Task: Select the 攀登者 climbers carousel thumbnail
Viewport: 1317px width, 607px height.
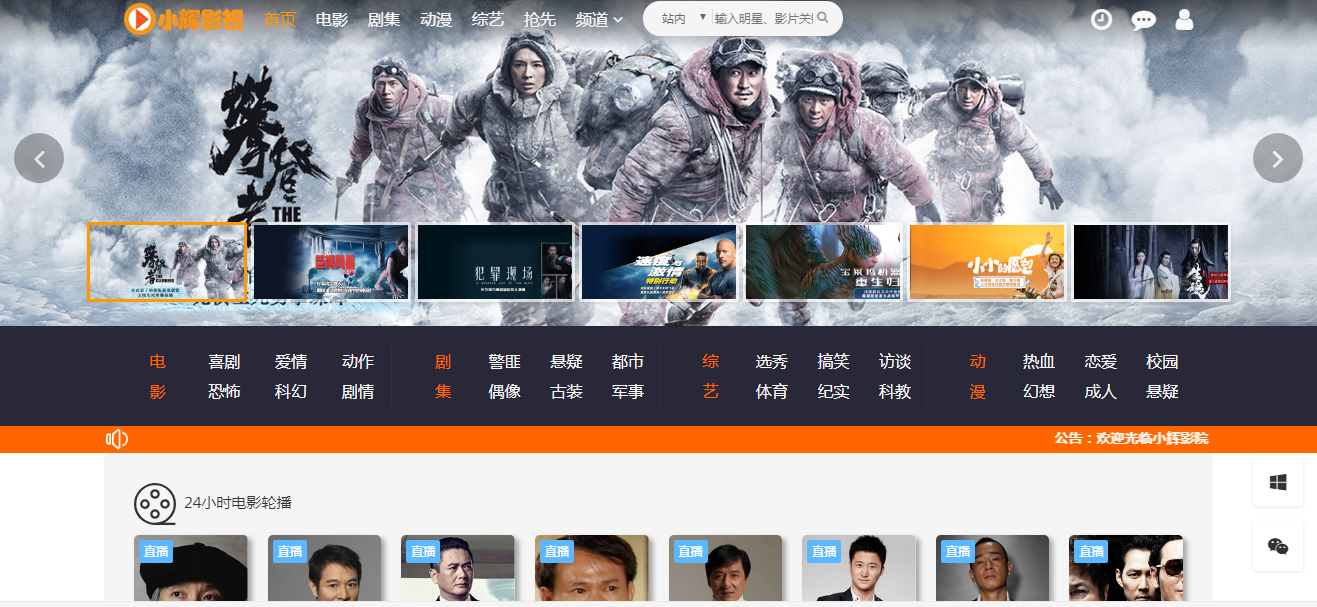Action: [167, 262]
